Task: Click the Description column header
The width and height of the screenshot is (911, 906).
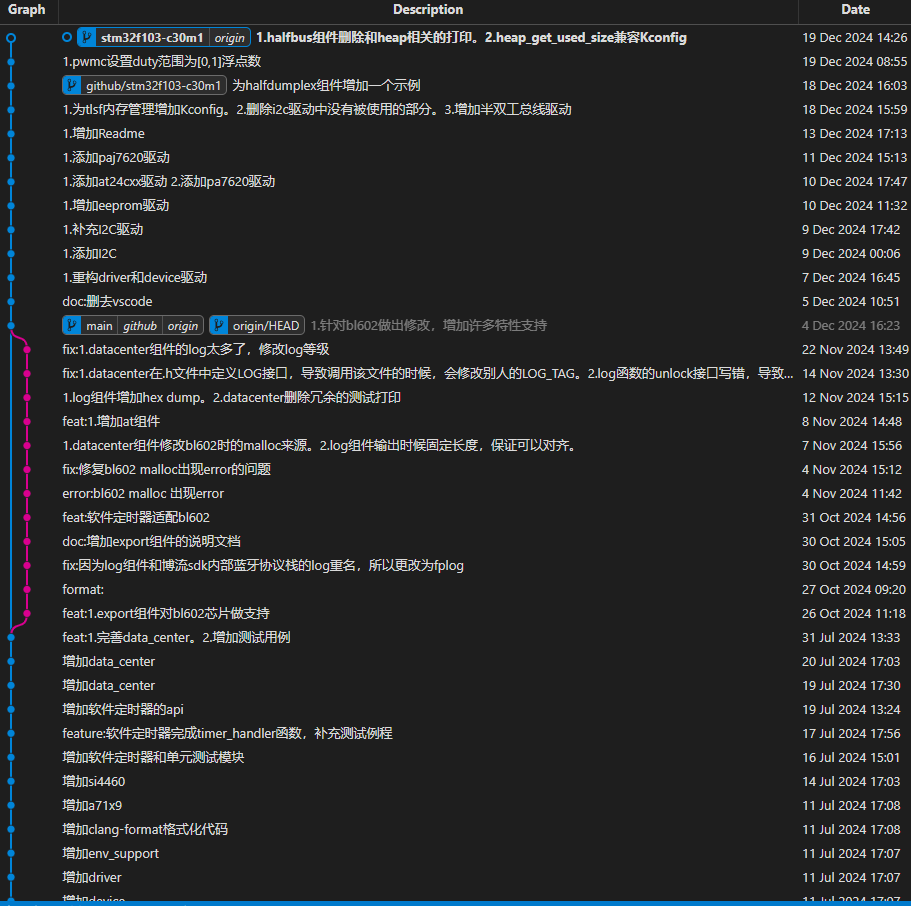Action: tap(428, 9)
